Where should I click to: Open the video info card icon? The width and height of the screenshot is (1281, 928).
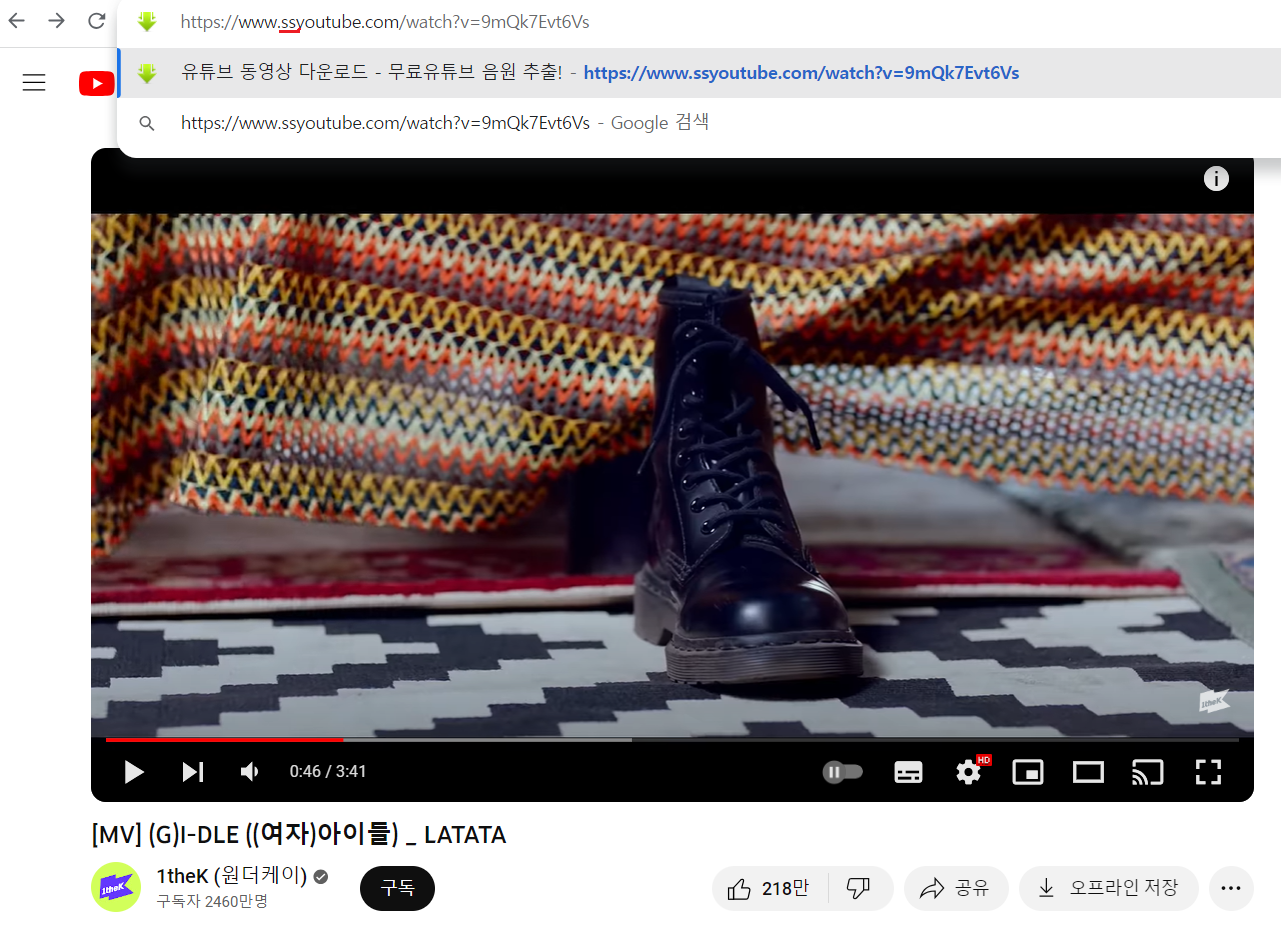pos(1216,179)
